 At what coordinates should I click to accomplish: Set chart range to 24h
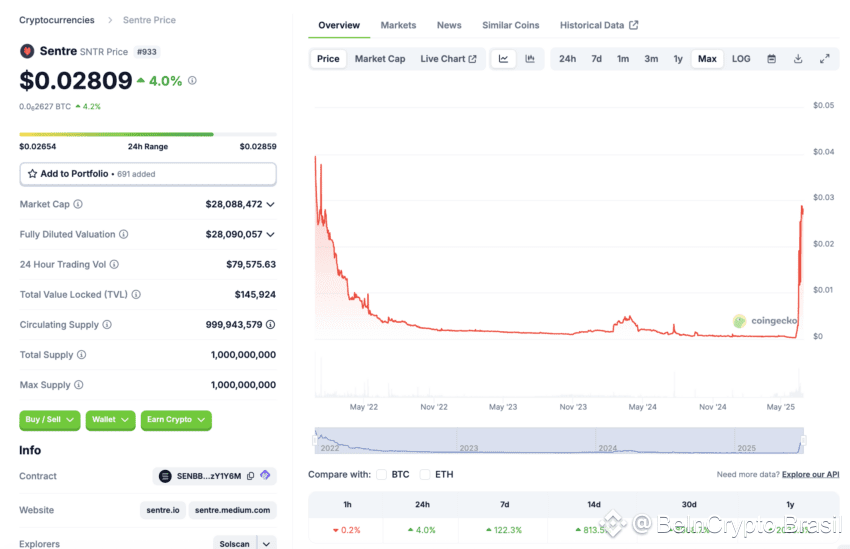pos(568,59)
